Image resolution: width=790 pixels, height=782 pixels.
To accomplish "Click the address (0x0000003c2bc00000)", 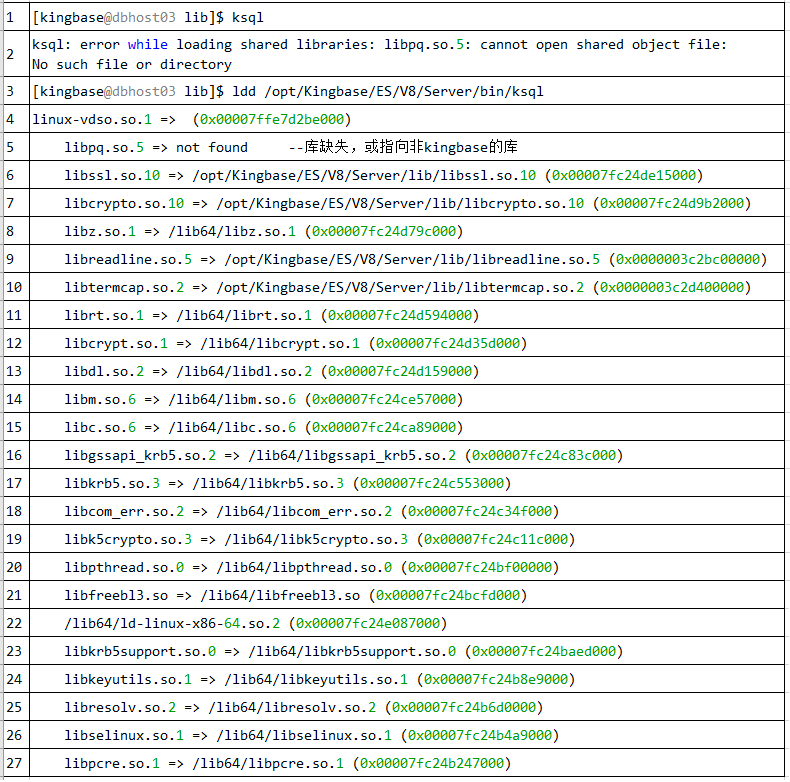I will coord(688,259).
